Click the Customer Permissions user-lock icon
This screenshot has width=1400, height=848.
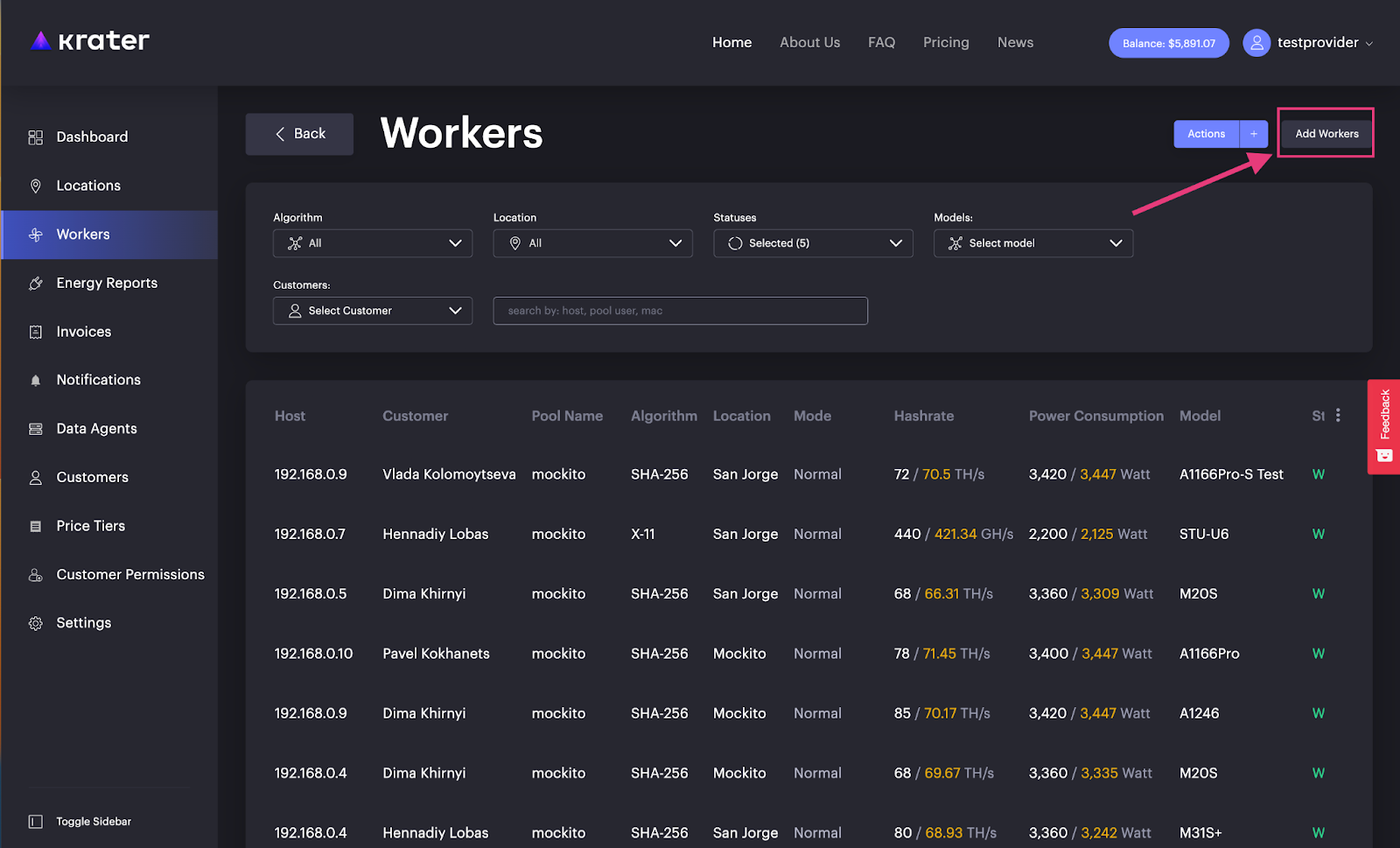(x=36, y=575)
